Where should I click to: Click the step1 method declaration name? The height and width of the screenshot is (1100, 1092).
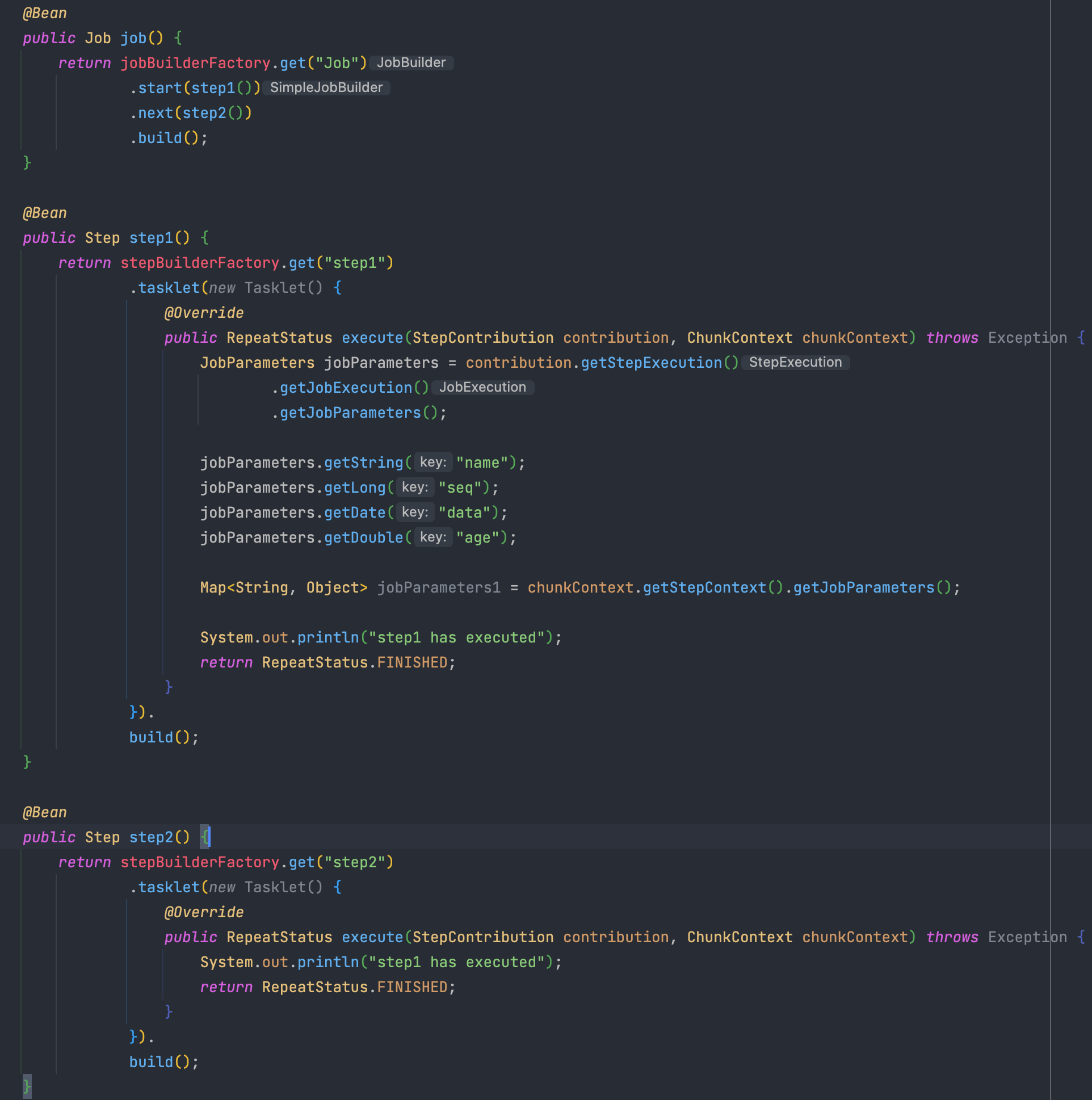[152, 238]
